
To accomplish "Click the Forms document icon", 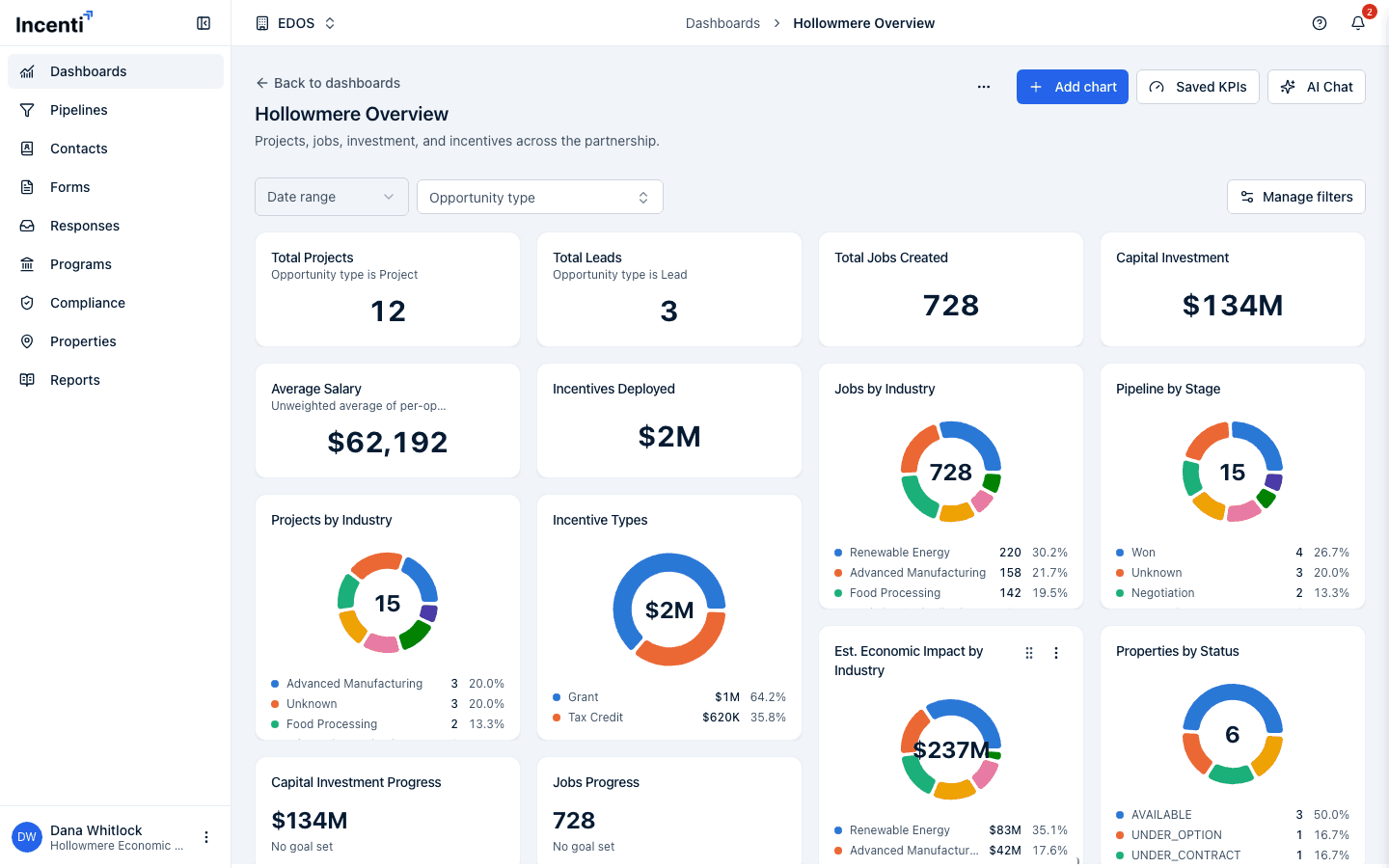I will 27,187.
